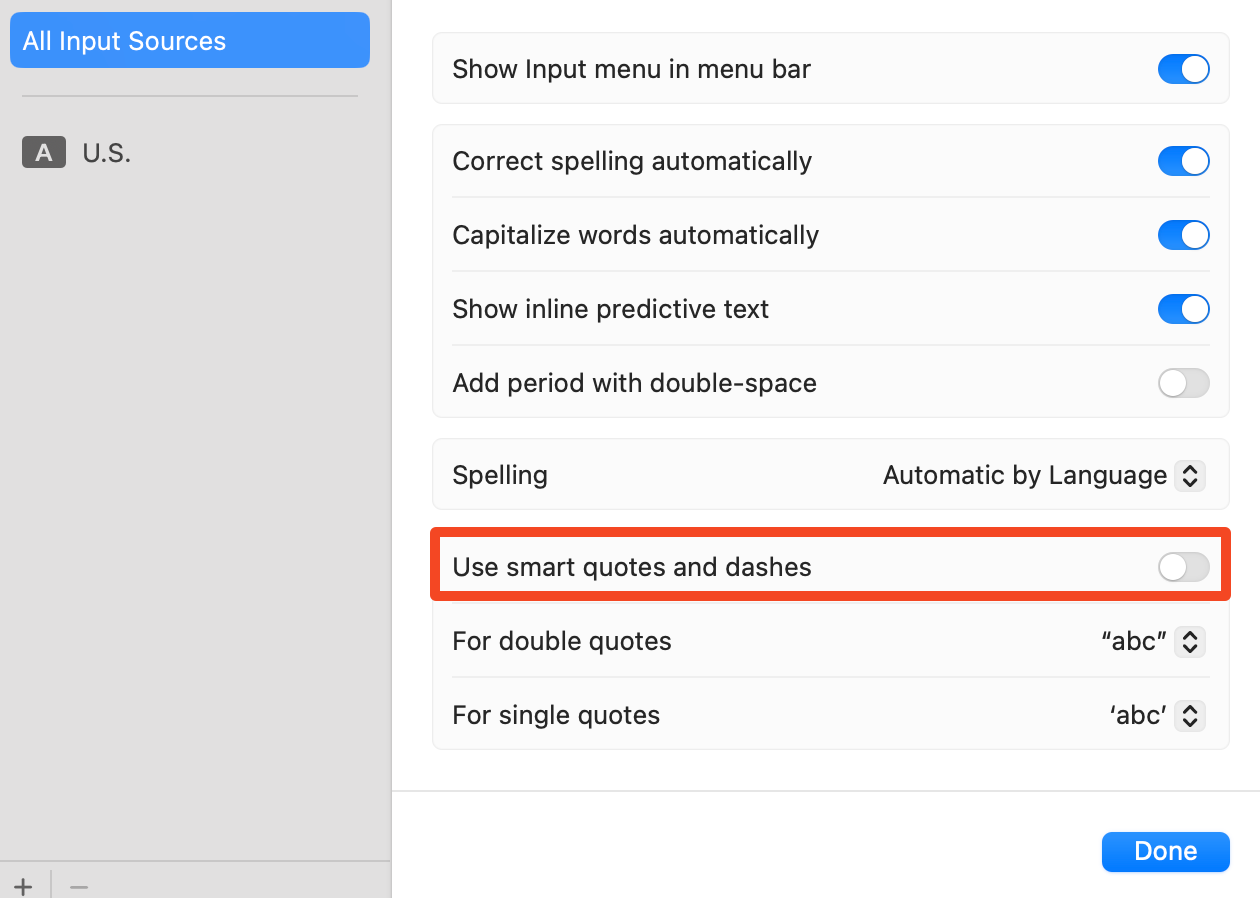
Task: Click the "Spelling" row label
Action: (x=499, y=475)
